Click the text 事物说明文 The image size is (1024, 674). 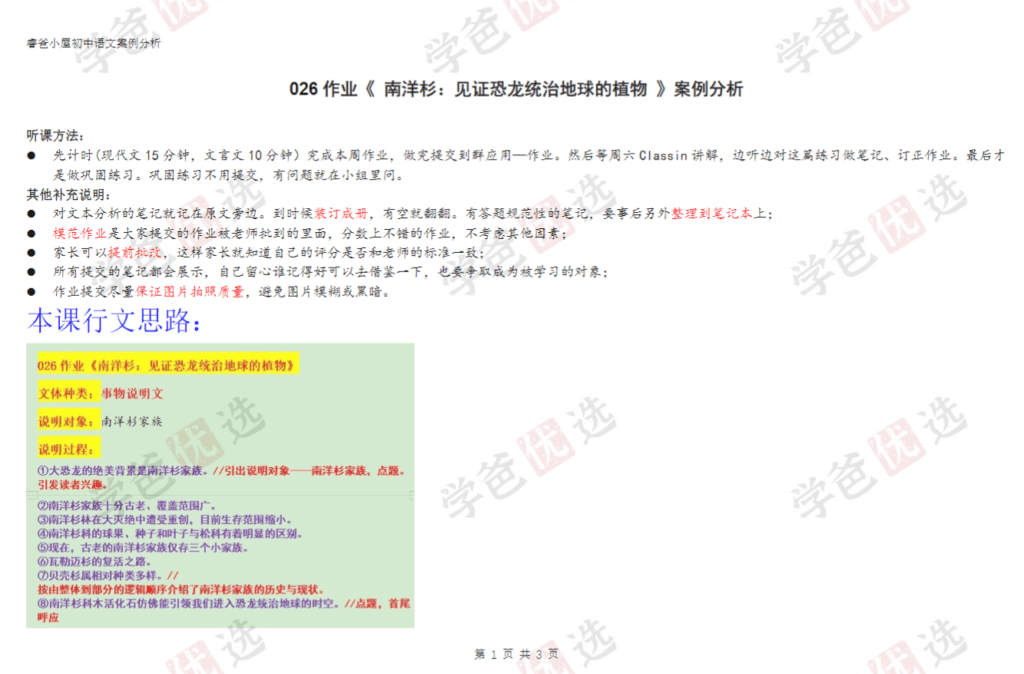(x=133, y=393)
